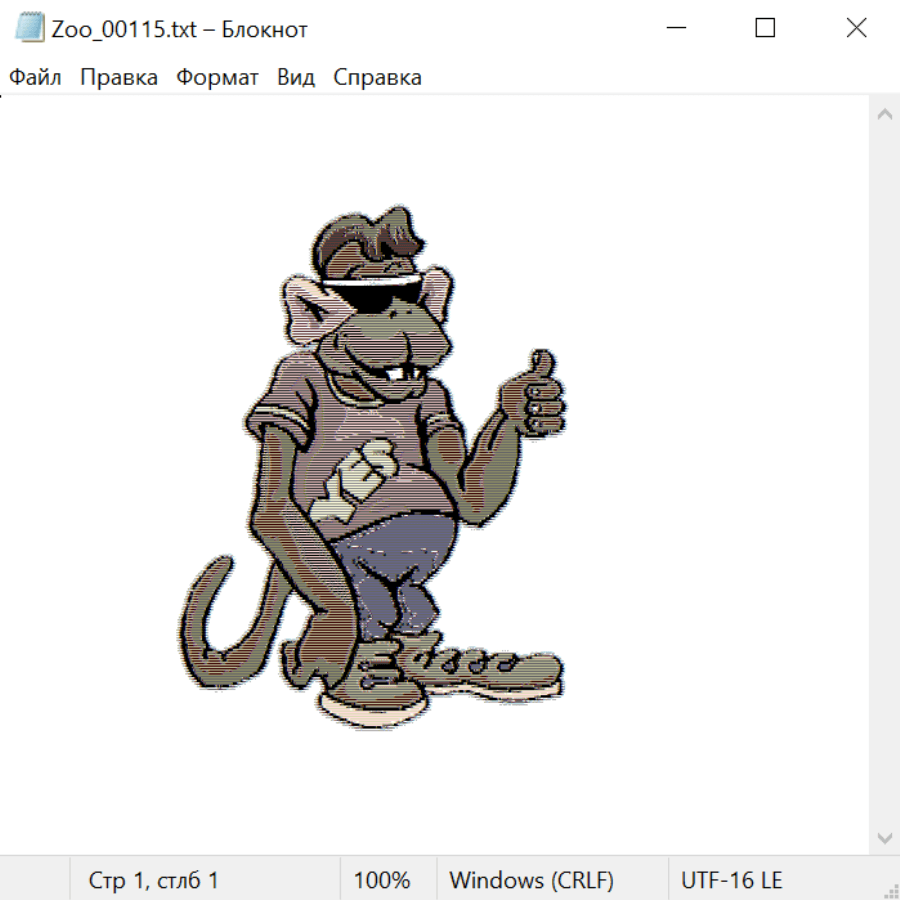Maximize the Блокнот window
Screen dimensions: 900x900
pos(765,28)
